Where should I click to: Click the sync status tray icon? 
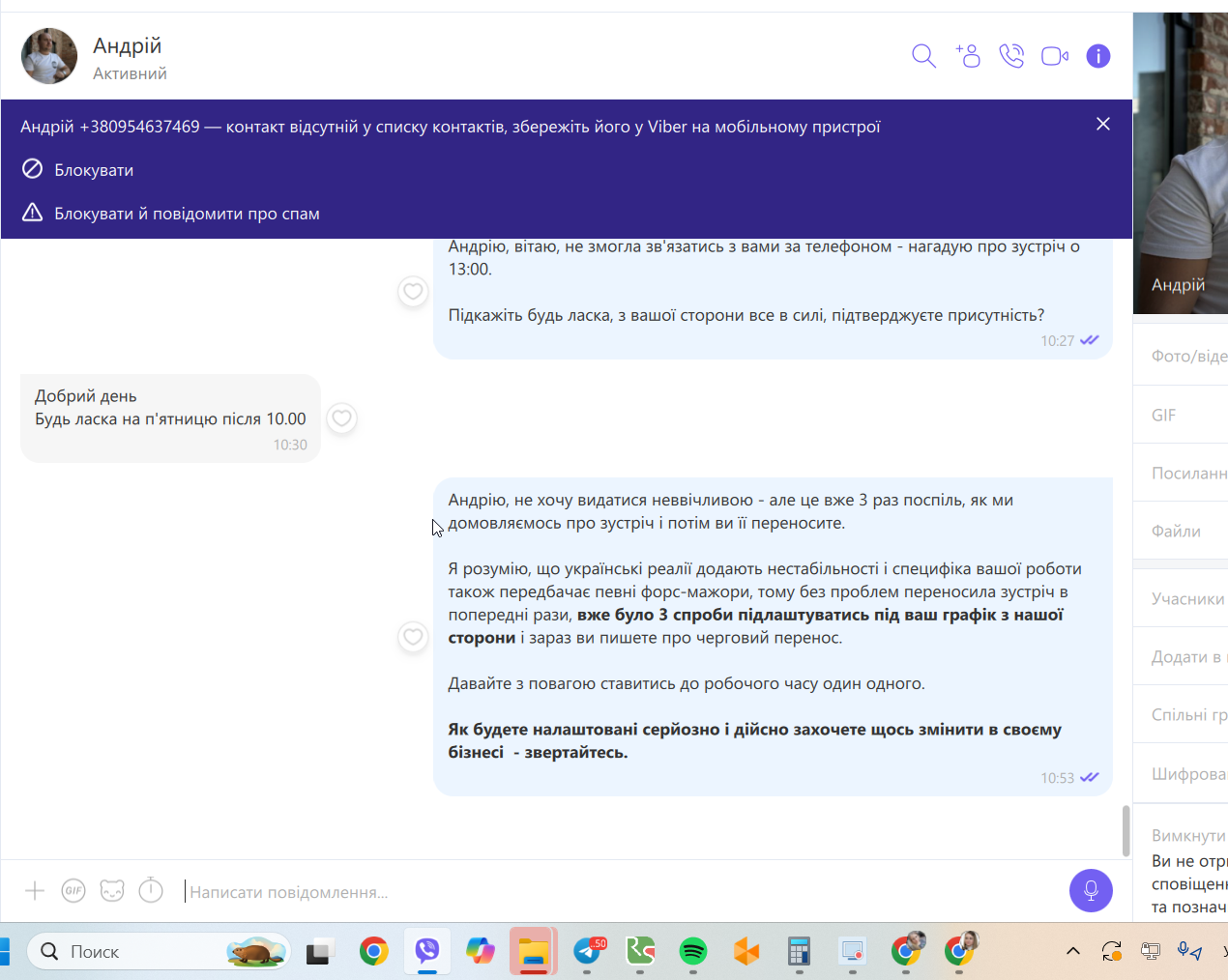pyautogui.click(x=1112, y=952)
